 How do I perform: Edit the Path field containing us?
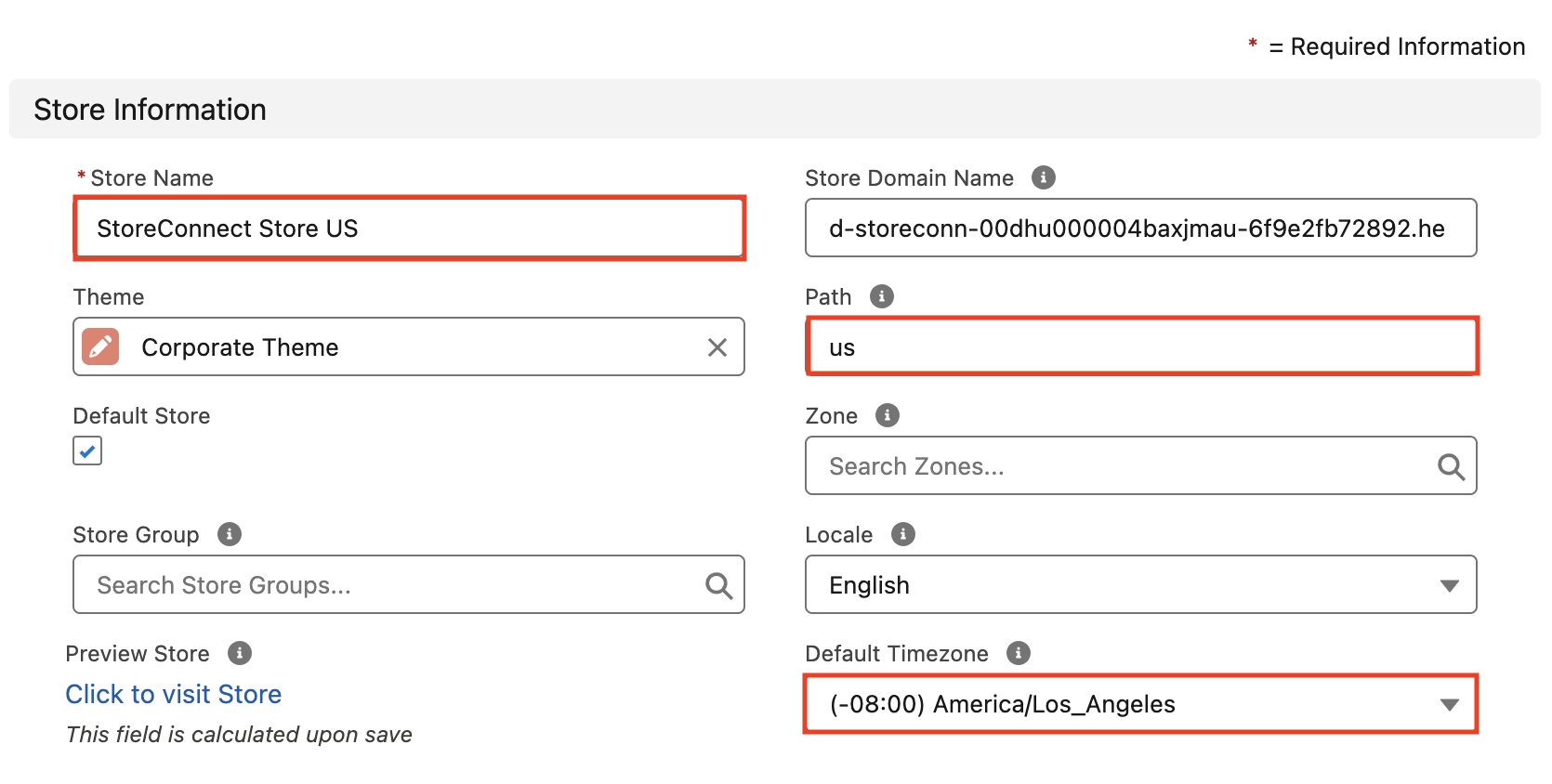pyautogui.click(x=1142, y=346)
